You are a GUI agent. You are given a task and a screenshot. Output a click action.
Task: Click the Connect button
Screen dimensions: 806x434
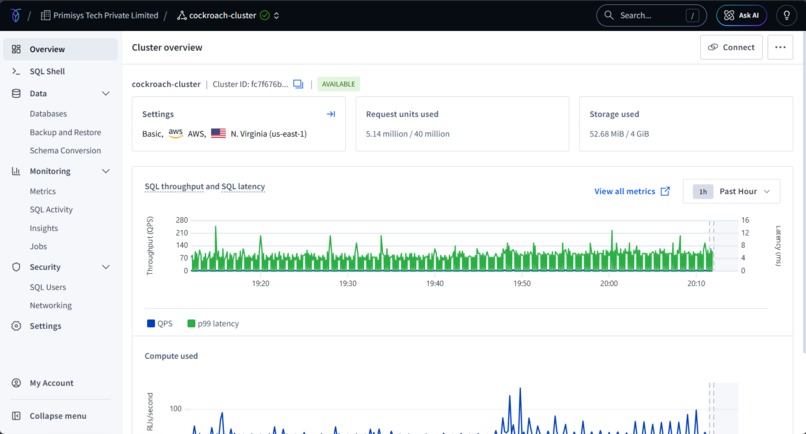731,47
